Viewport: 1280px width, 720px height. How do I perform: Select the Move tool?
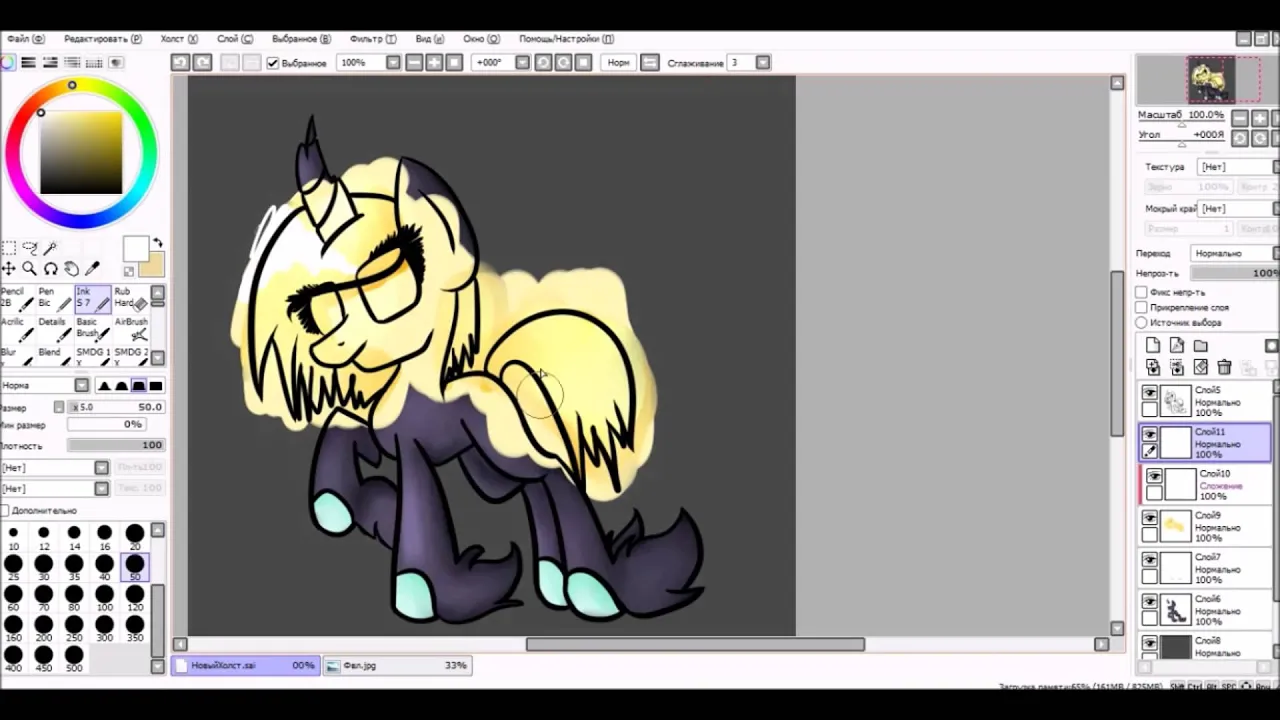[9, 268]
